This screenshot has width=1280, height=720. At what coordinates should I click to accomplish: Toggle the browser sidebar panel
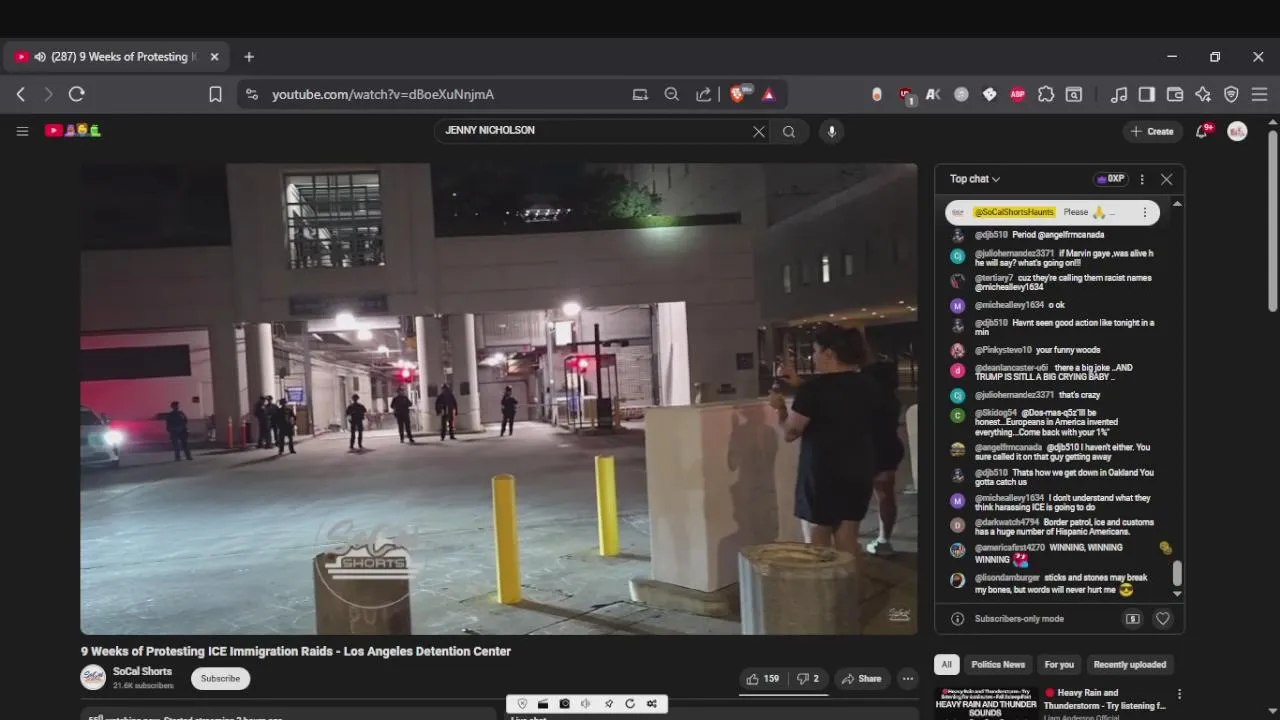(x=1147, y=94)
